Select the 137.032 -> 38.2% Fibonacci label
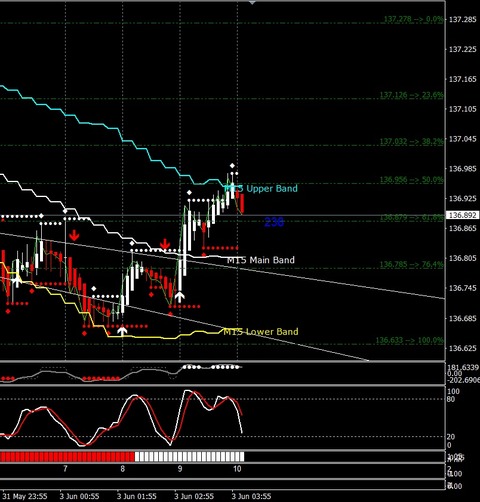The height and width of the screenshot is (502, 480). tap(412, 141)
